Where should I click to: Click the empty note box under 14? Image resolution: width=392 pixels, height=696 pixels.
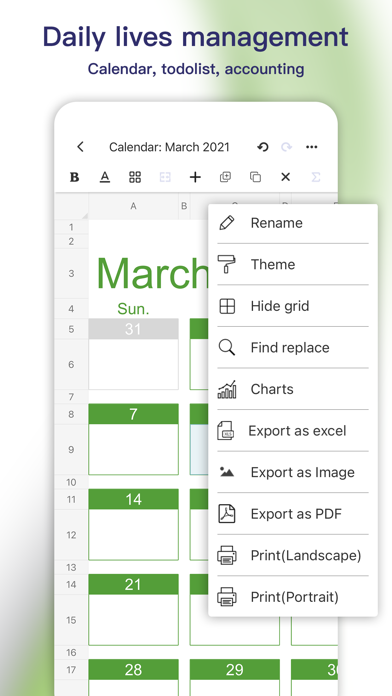coord(133,534)
